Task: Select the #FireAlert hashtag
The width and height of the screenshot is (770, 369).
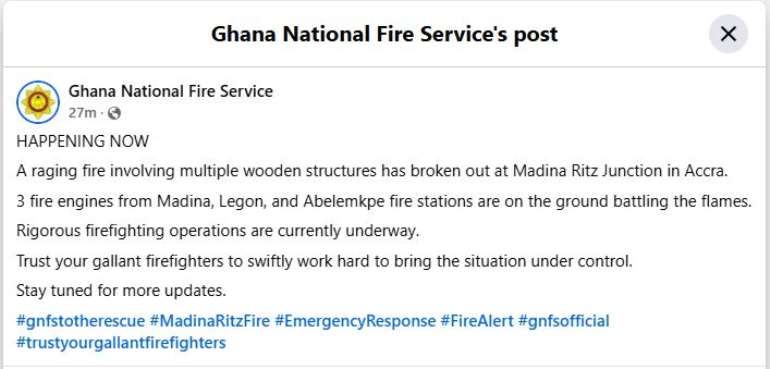Action: (477, 321)
